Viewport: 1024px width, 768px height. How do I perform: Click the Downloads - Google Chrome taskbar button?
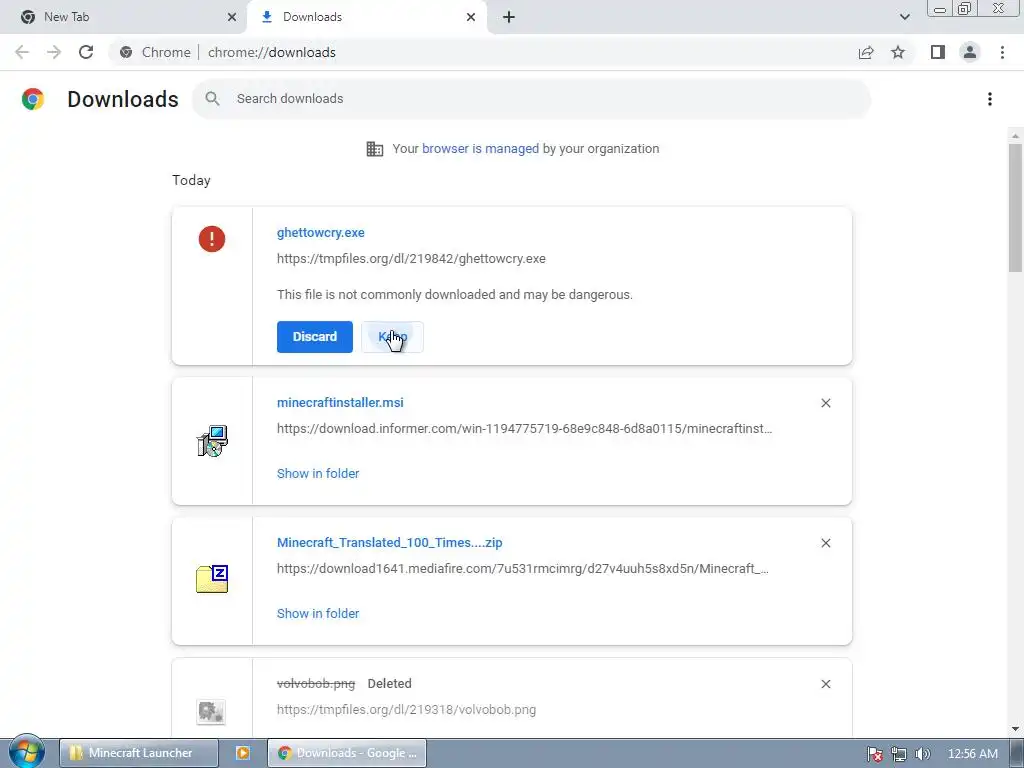click(x=347, y=753)
